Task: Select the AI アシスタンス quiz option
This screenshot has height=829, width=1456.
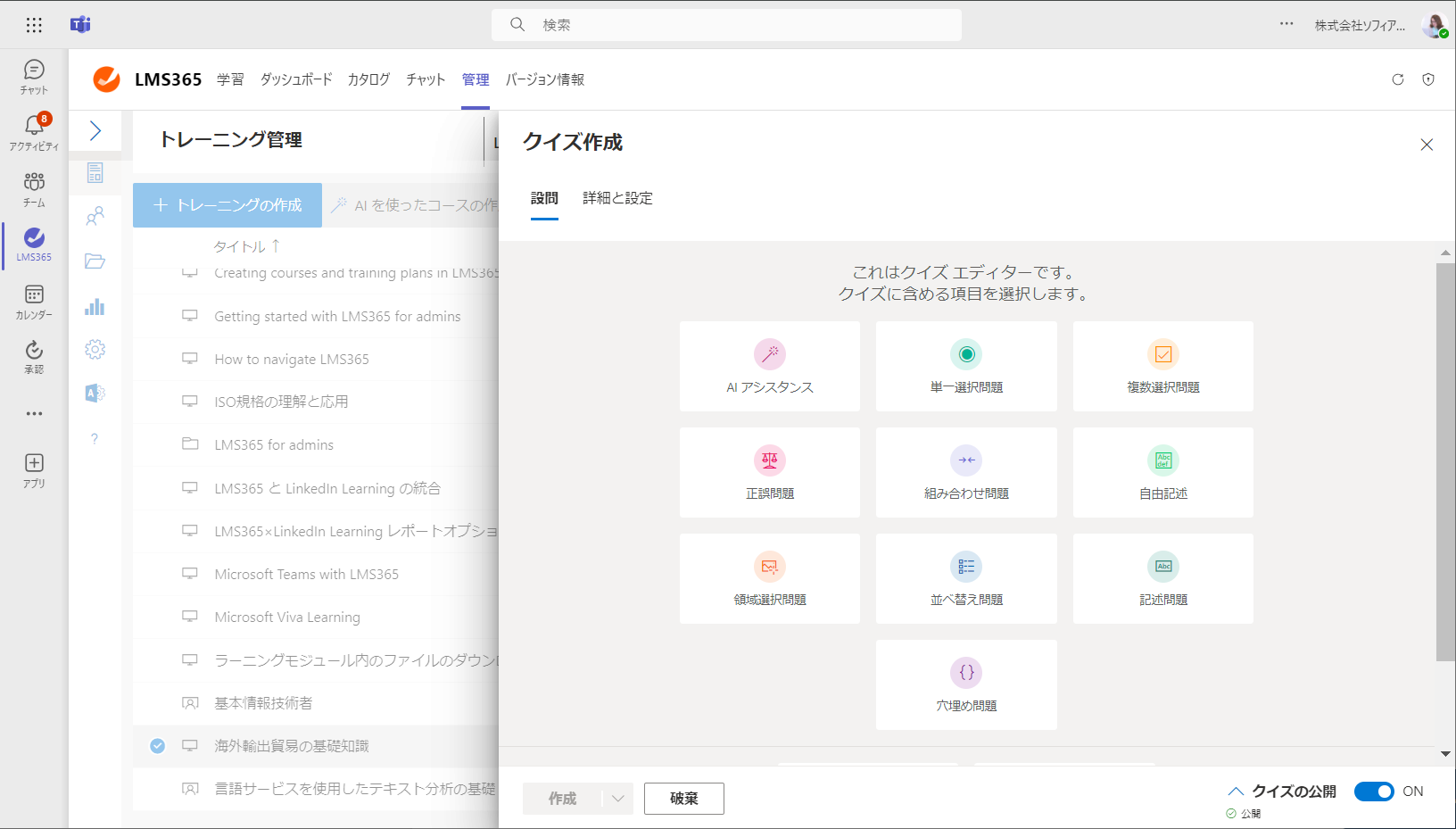Action: click(769, 366)
